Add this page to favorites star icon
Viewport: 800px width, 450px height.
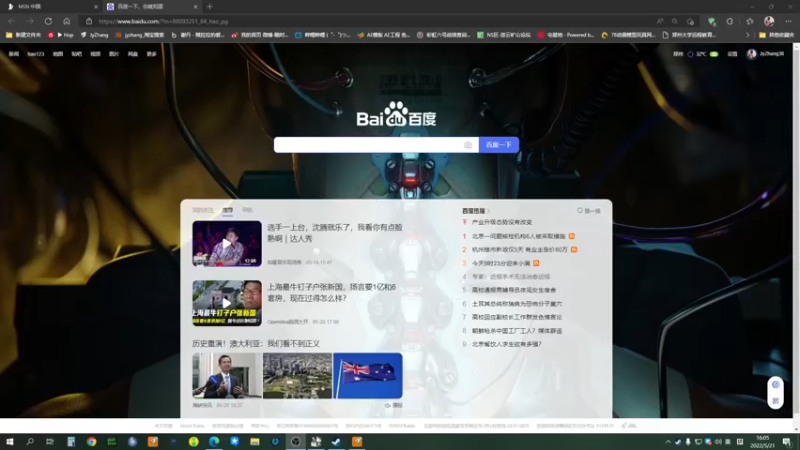690,21
